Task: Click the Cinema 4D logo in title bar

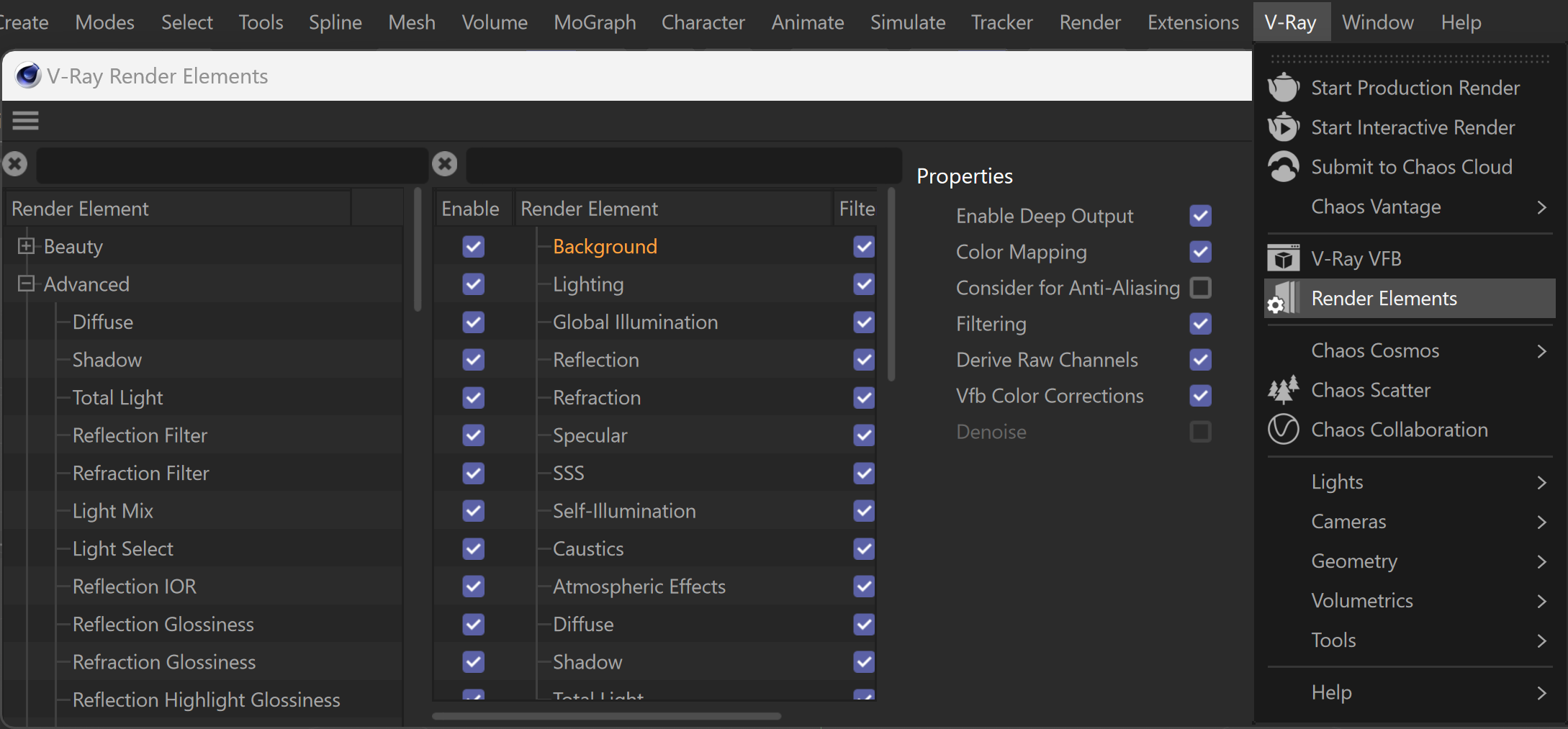Action: click(x=28, y=76)
